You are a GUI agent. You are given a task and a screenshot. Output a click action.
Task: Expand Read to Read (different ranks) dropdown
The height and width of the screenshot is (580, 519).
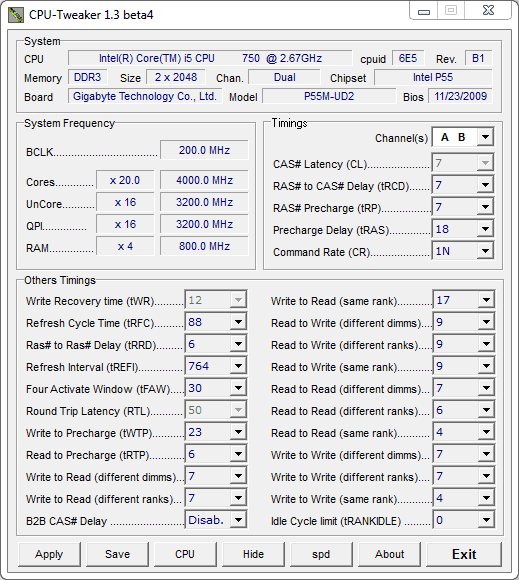click(x=464, y=410)
